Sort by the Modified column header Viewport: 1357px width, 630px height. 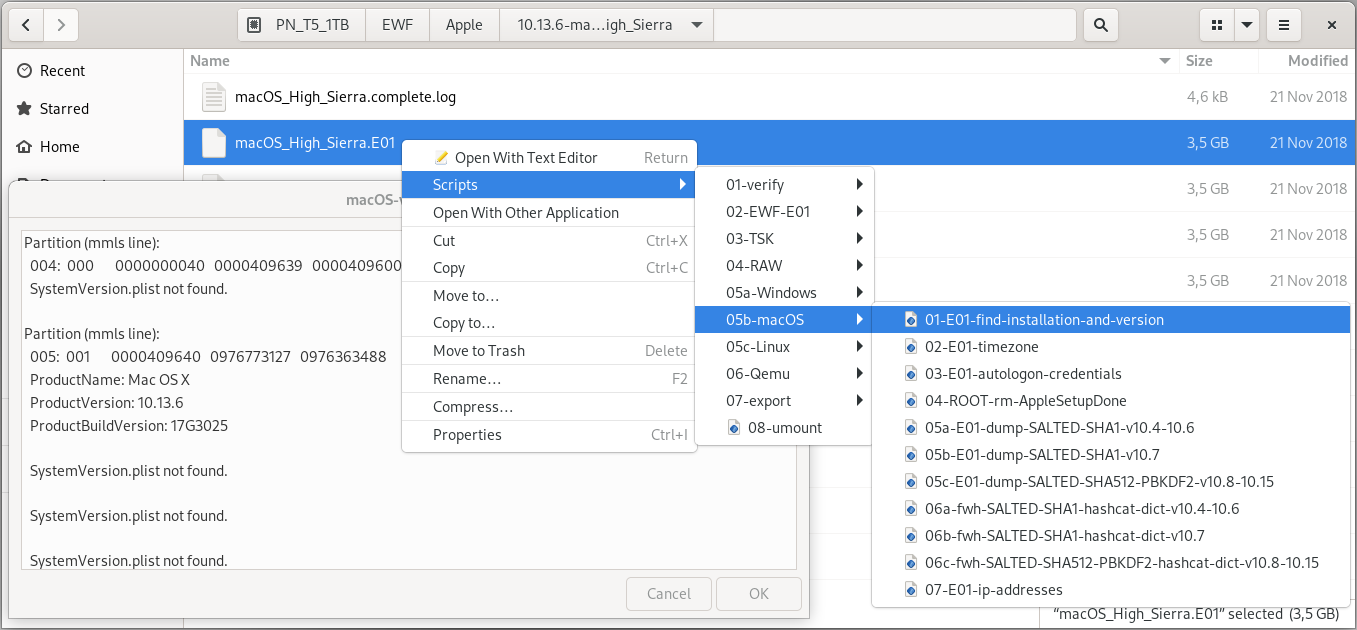tap(1317, 61)
